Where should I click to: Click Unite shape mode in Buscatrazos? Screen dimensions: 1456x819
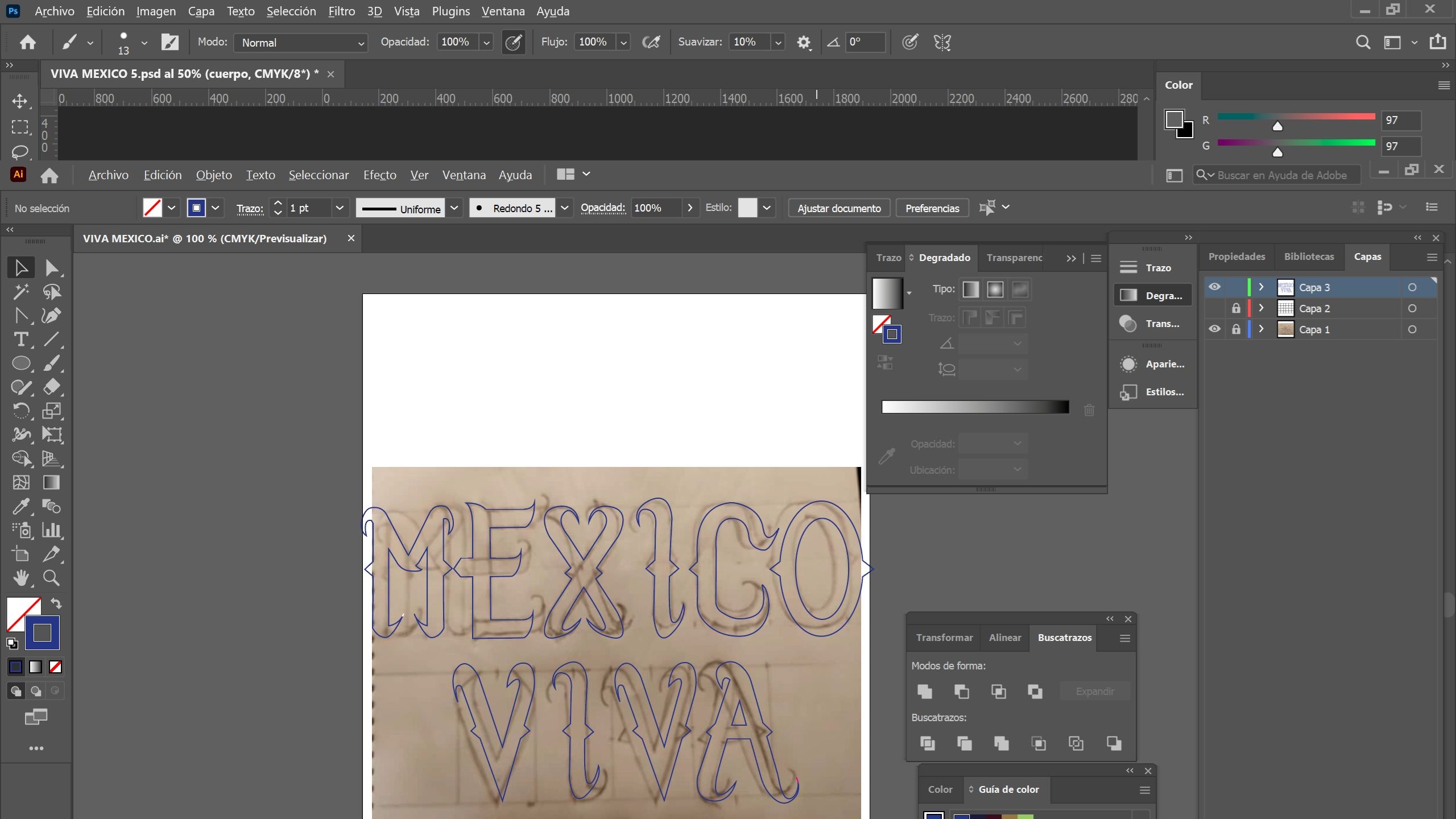(925, 691)
